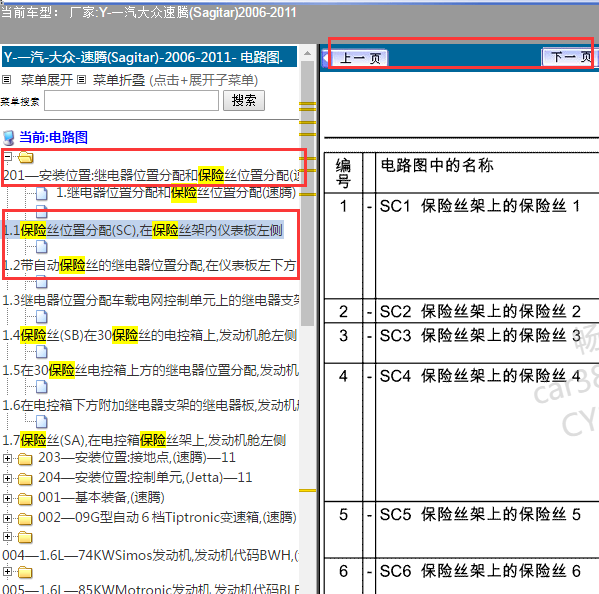Click the computer icon beside 当前:电路图

pyautogui.click(x=8, y=138)
